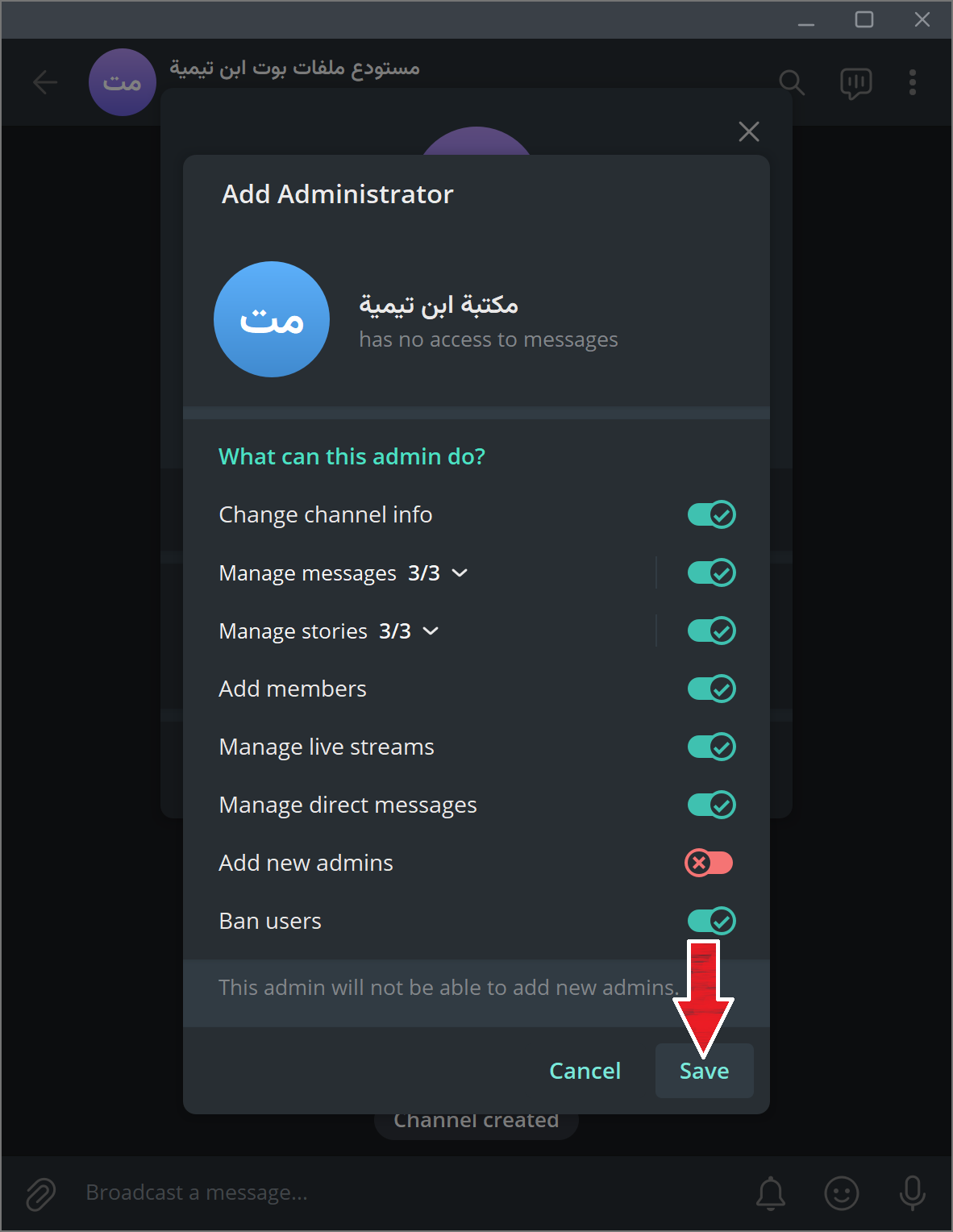Start a voice message with the microphone icon
This screenshot has height=1232, width=953.
(911, 1193)
